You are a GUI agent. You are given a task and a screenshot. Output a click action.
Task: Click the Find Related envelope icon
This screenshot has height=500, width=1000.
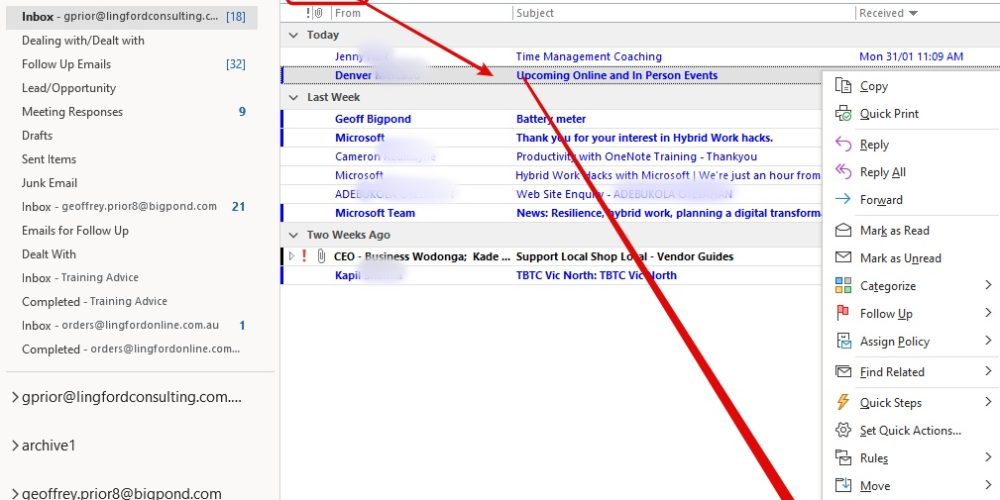pos(843,371)
